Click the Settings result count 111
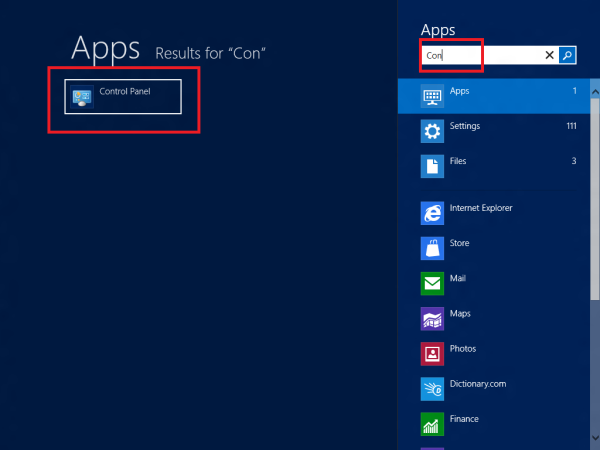This screenshot has width=600, height=450. (571, 126)
